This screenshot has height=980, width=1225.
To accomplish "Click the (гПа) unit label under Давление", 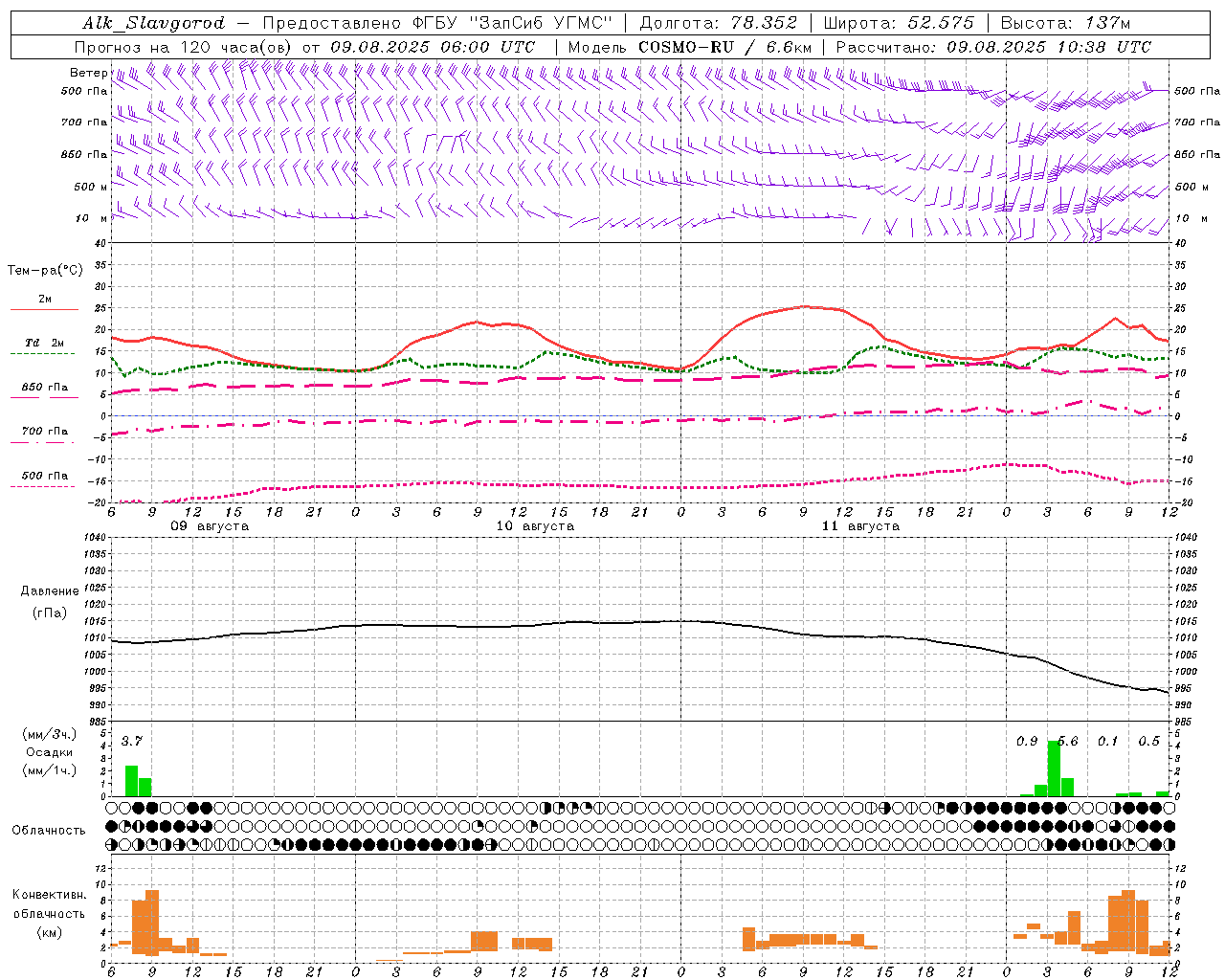I will [49, 613].
